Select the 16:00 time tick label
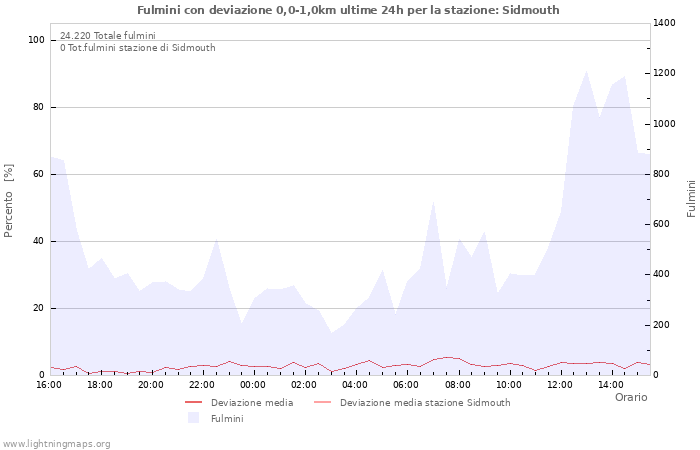 (x=49, y=385)
